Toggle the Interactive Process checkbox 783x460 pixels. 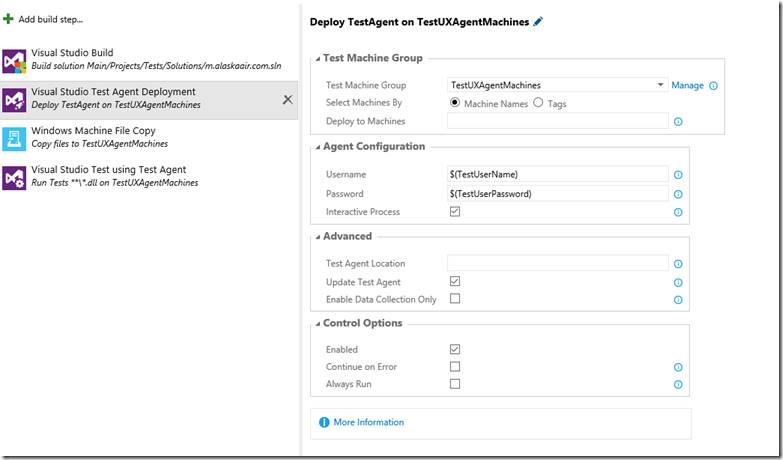(455, 212)
